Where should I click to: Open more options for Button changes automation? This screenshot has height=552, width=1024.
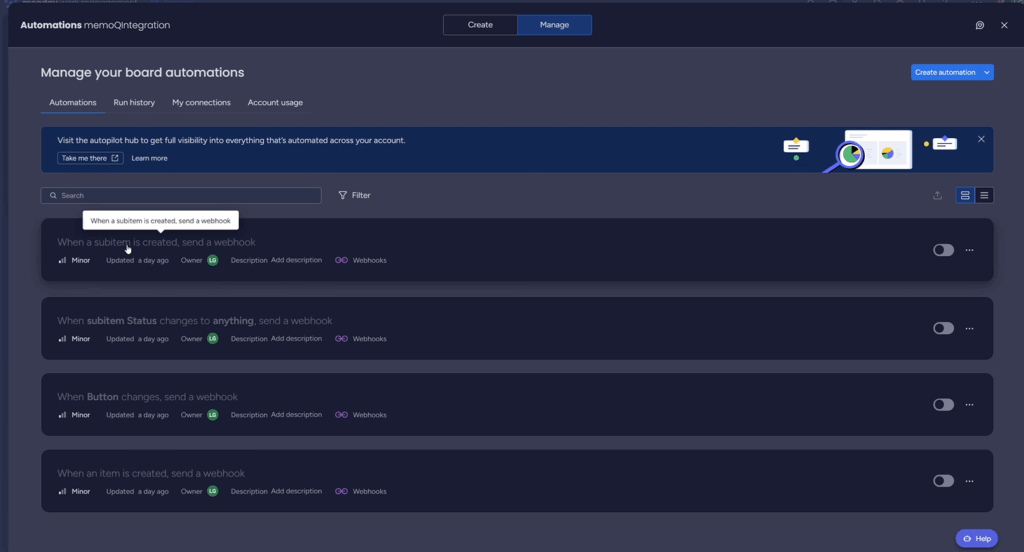pos(969,405)
